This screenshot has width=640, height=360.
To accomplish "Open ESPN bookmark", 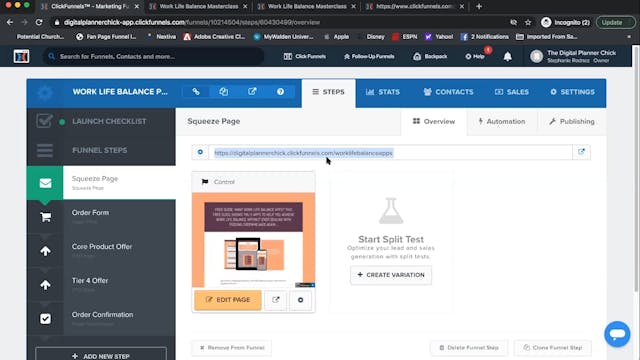I will 404,37.
